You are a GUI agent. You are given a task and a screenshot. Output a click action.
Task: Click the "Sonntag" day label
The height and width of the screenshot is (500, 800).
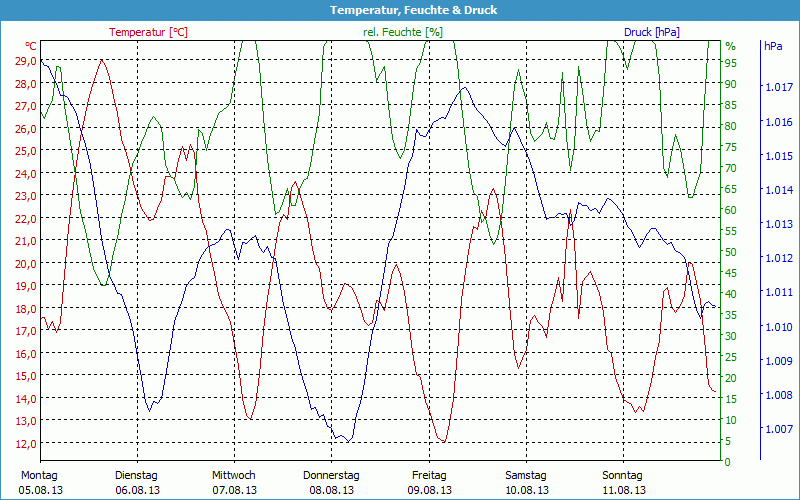tap(622, 476)
